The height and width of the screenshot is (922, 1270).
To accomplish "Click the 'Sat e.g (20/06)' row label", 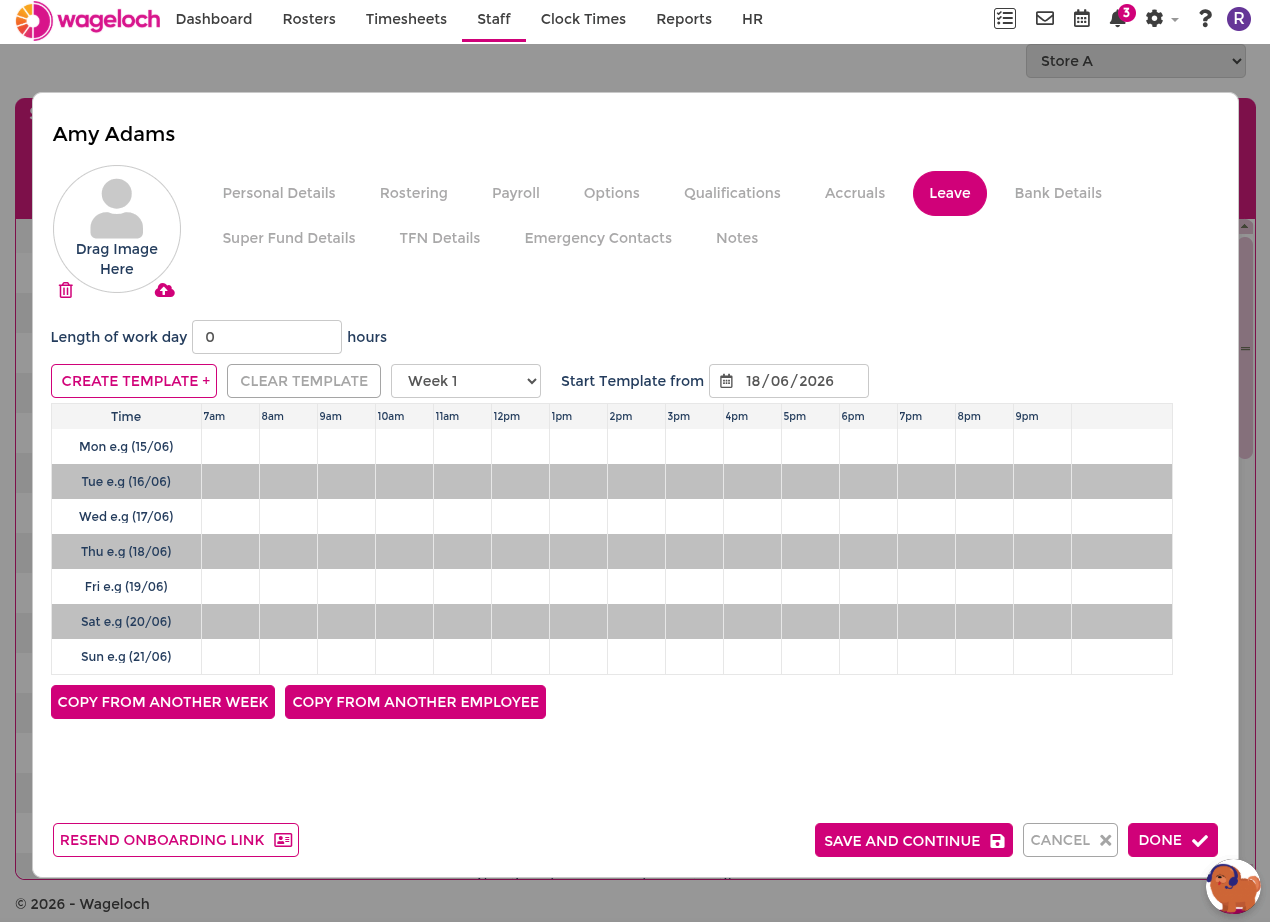I will [x=126, y=621].
